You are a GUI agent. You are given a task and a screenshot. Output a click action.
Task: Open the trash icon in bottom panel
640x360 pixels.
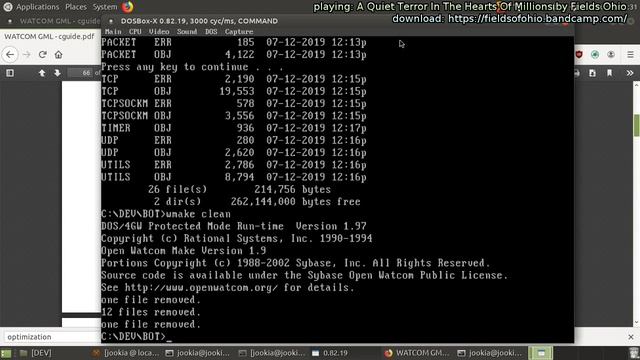point(633,353)
